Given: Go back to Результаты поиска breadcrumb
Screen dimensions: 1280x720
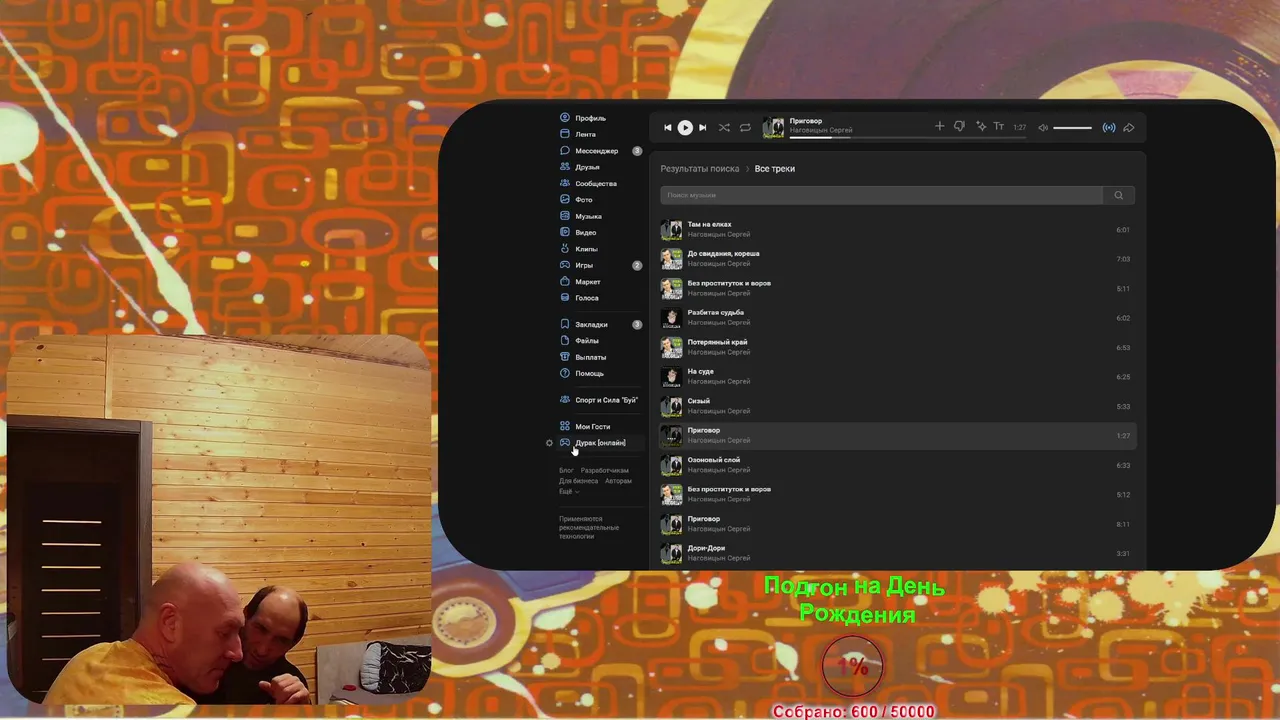Looking at the screenshot, I should coord(700,169).
